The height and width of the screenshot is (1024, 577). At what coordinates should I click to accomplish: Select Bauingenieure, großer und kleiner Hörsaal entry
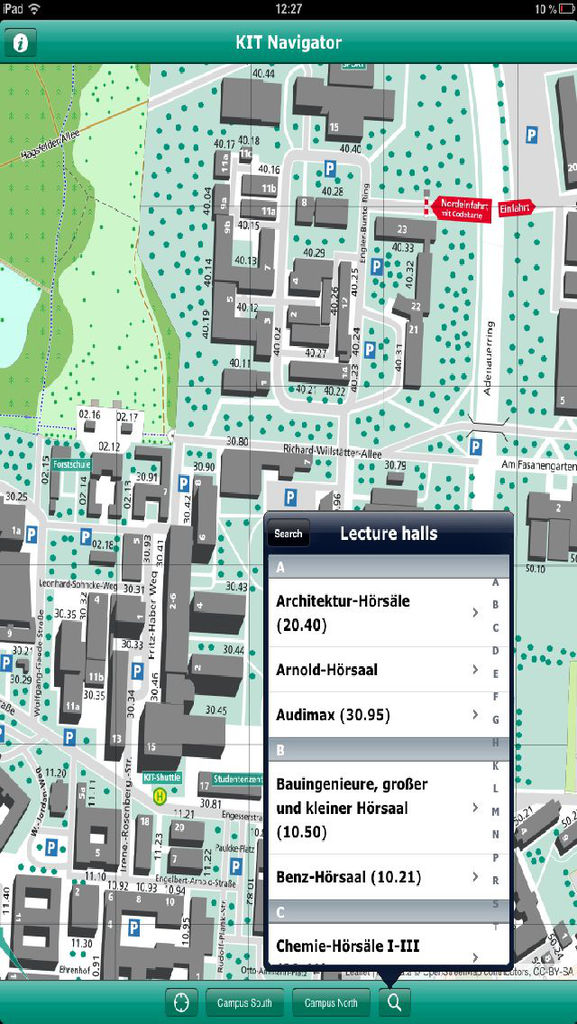pos(380,808)
